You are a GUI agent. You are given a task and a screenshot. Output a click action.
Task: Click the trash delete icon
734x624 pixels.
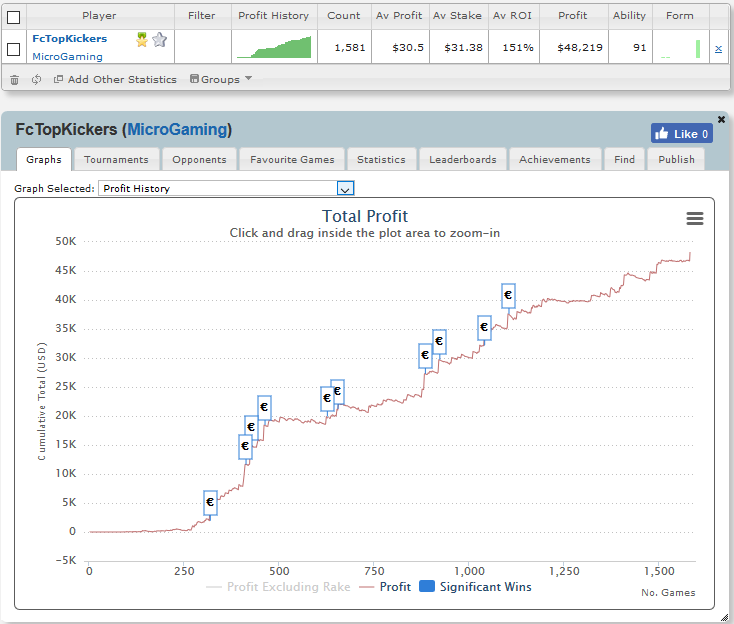pos(15,80)
